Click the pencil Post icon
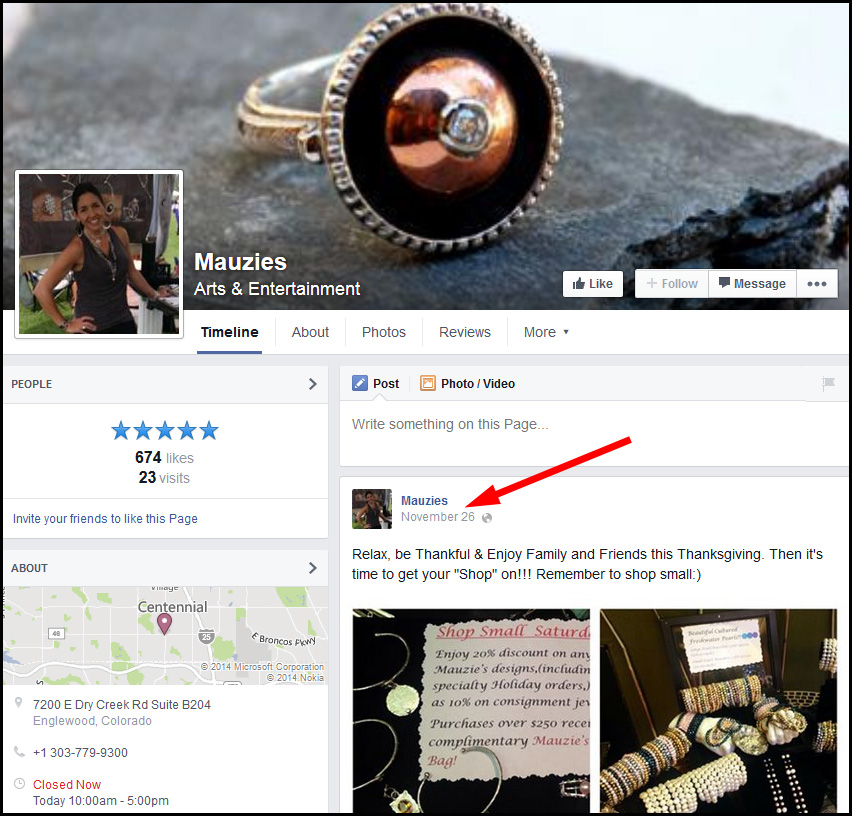The width and height of the screenshot is (852, 816). click(360, 384)
